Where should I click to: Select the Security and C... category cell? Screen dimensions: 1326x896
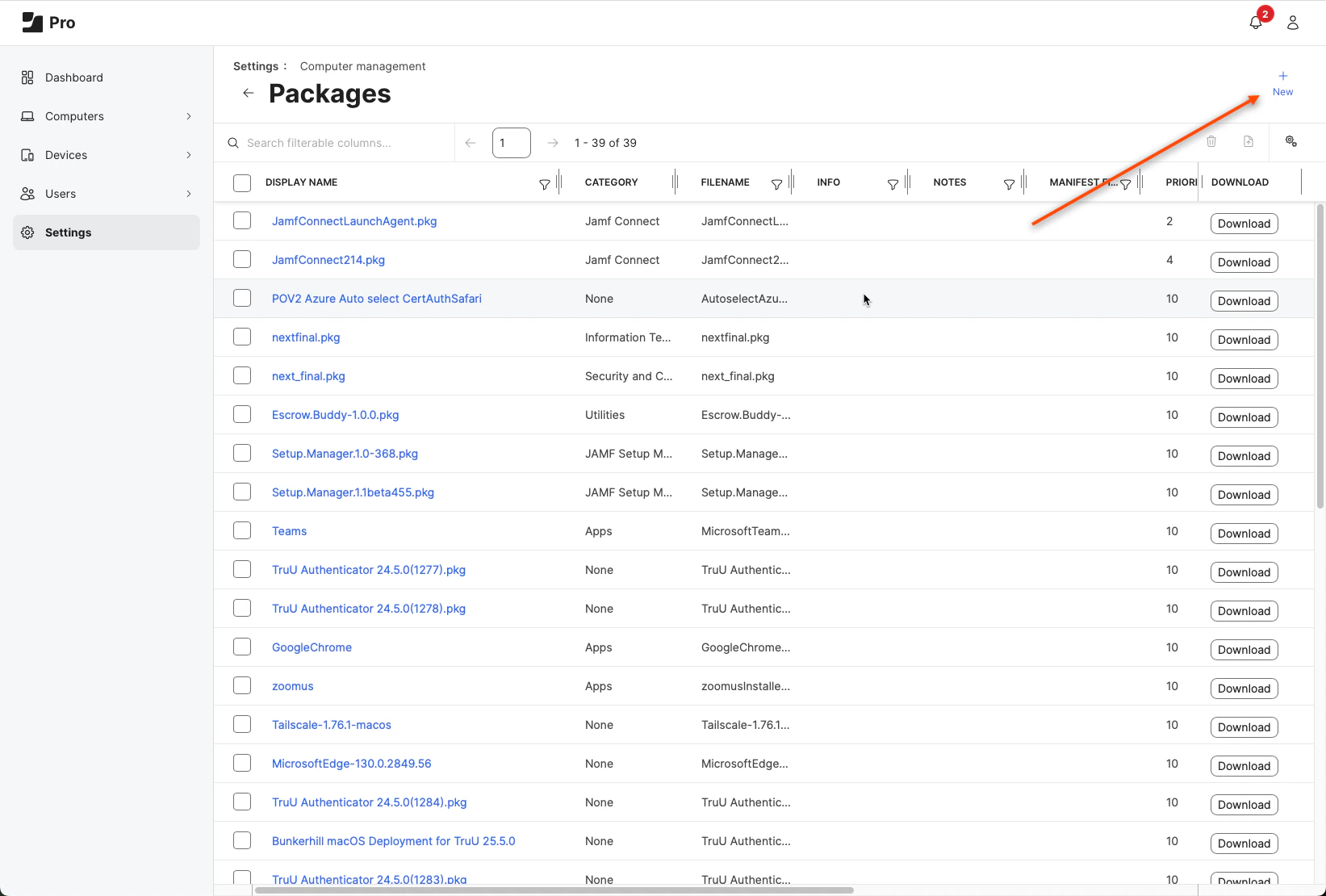629,376
